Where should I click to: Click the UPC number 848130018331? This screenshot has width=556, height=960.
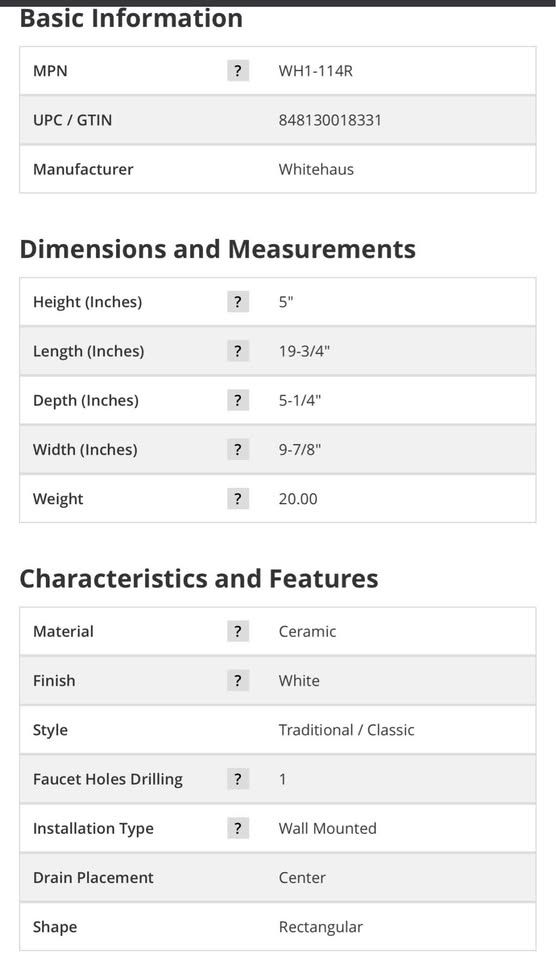[x=330, y=120]
